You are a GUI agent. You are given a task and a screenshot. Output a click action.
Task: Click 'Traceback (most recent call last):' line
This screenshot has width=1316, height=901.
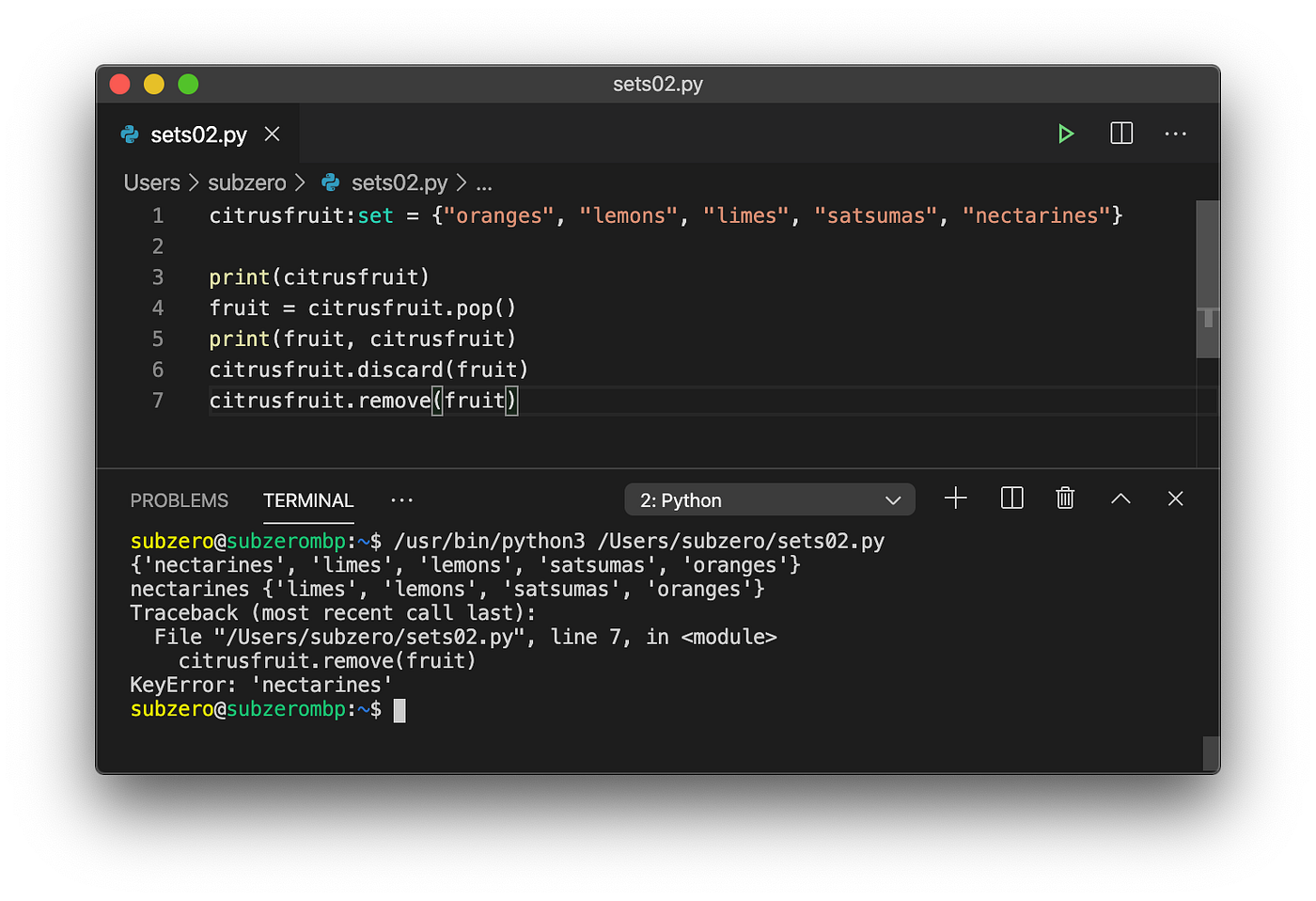[333, 613]
